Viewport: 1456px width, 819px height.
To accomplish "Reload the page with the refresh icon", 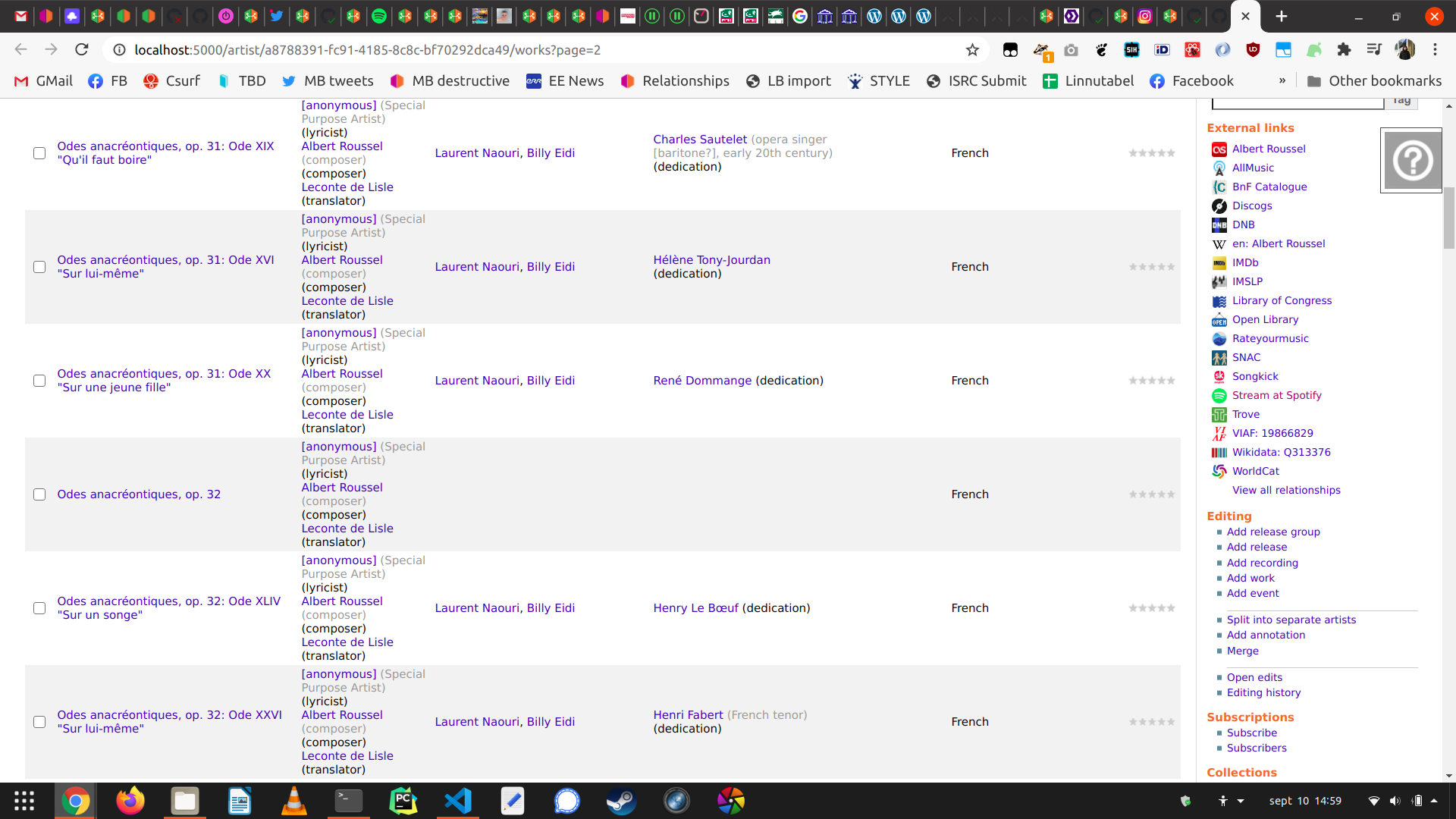I will click(x=82, y=50).
